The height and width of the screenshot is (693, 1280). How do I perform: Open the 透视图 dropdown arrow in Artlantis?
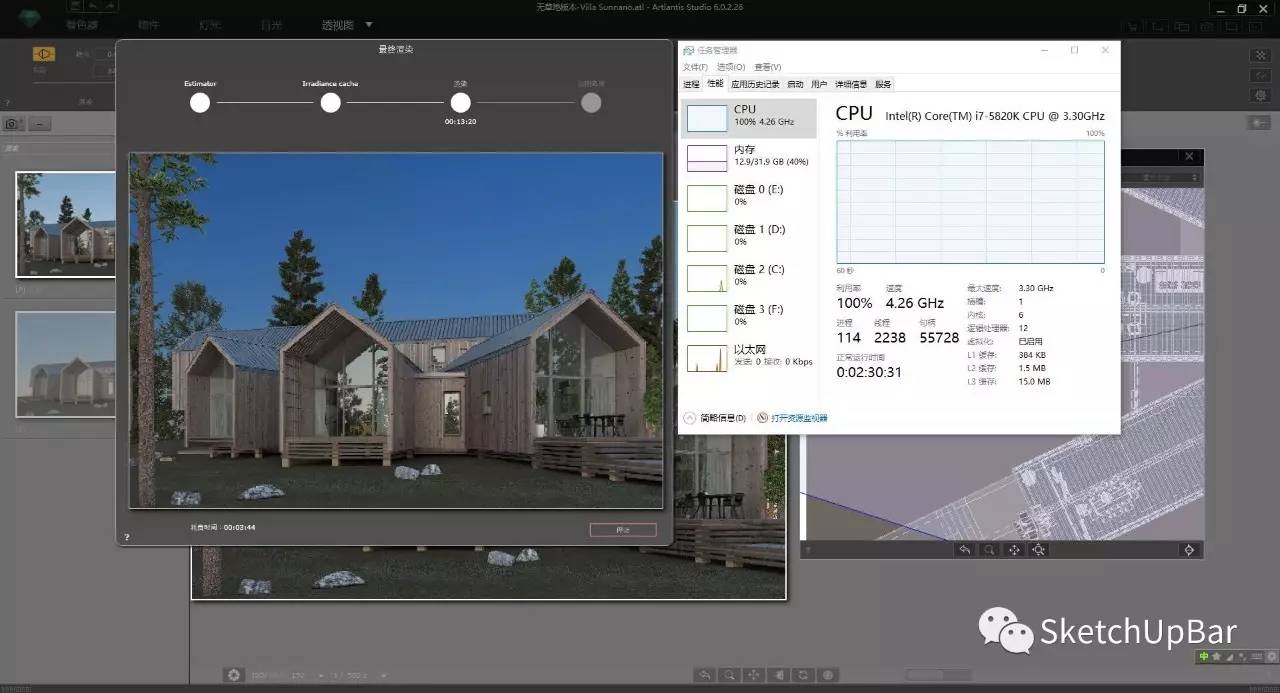(x=369, y=24)
